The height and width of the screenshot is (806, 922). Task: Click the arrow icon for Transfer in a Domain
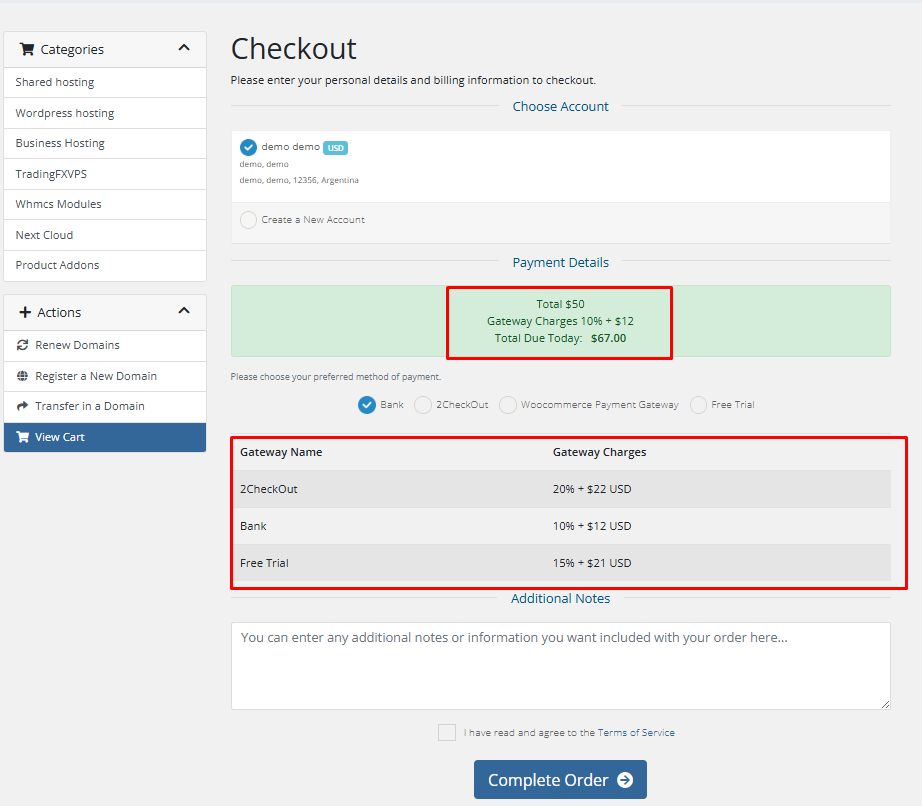[23, 406]
